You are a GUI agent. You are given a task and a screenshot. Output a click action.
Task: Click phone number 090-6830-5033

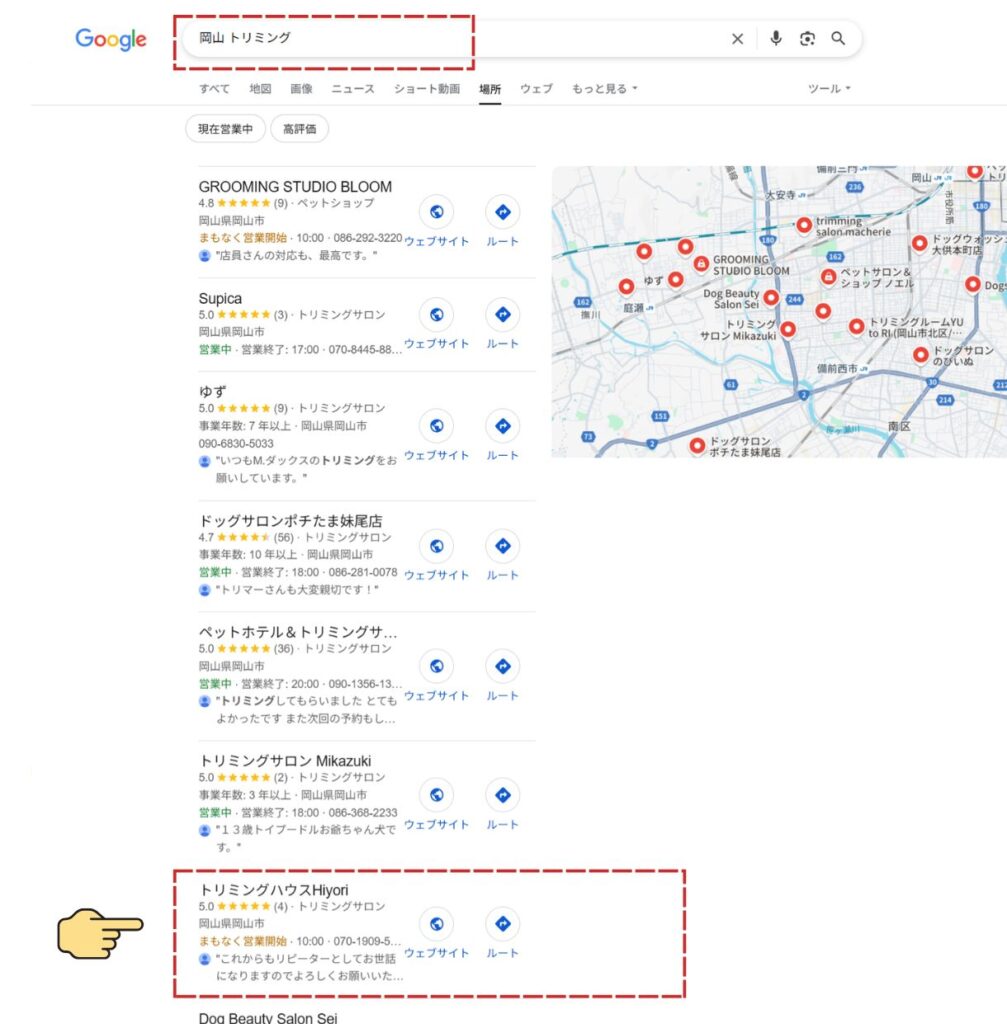point(236,443)
